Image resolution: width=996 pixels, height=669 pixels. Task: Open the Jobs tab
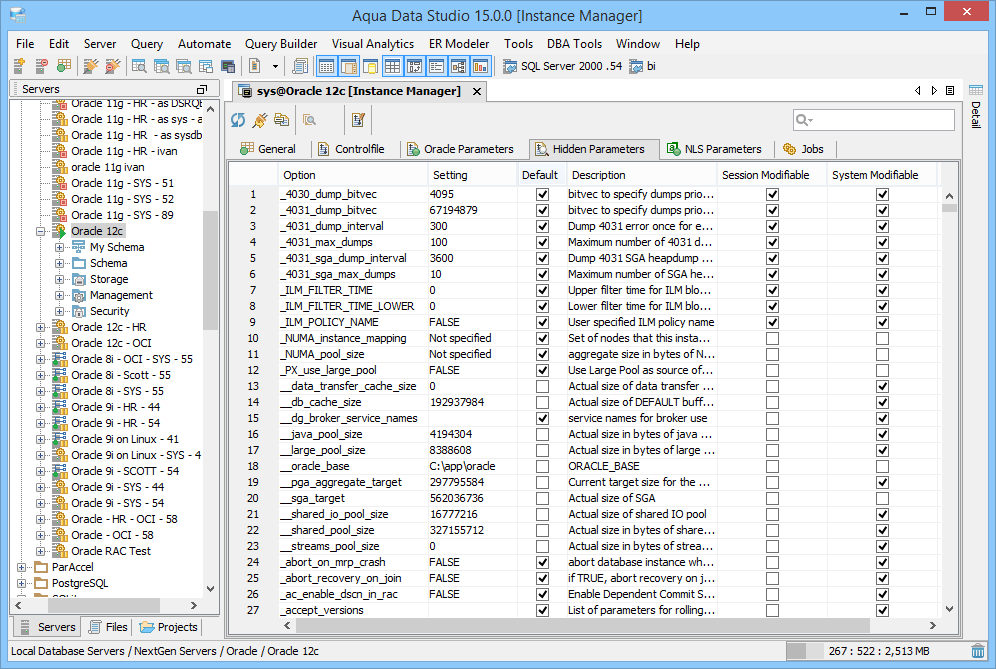(804, 149)
